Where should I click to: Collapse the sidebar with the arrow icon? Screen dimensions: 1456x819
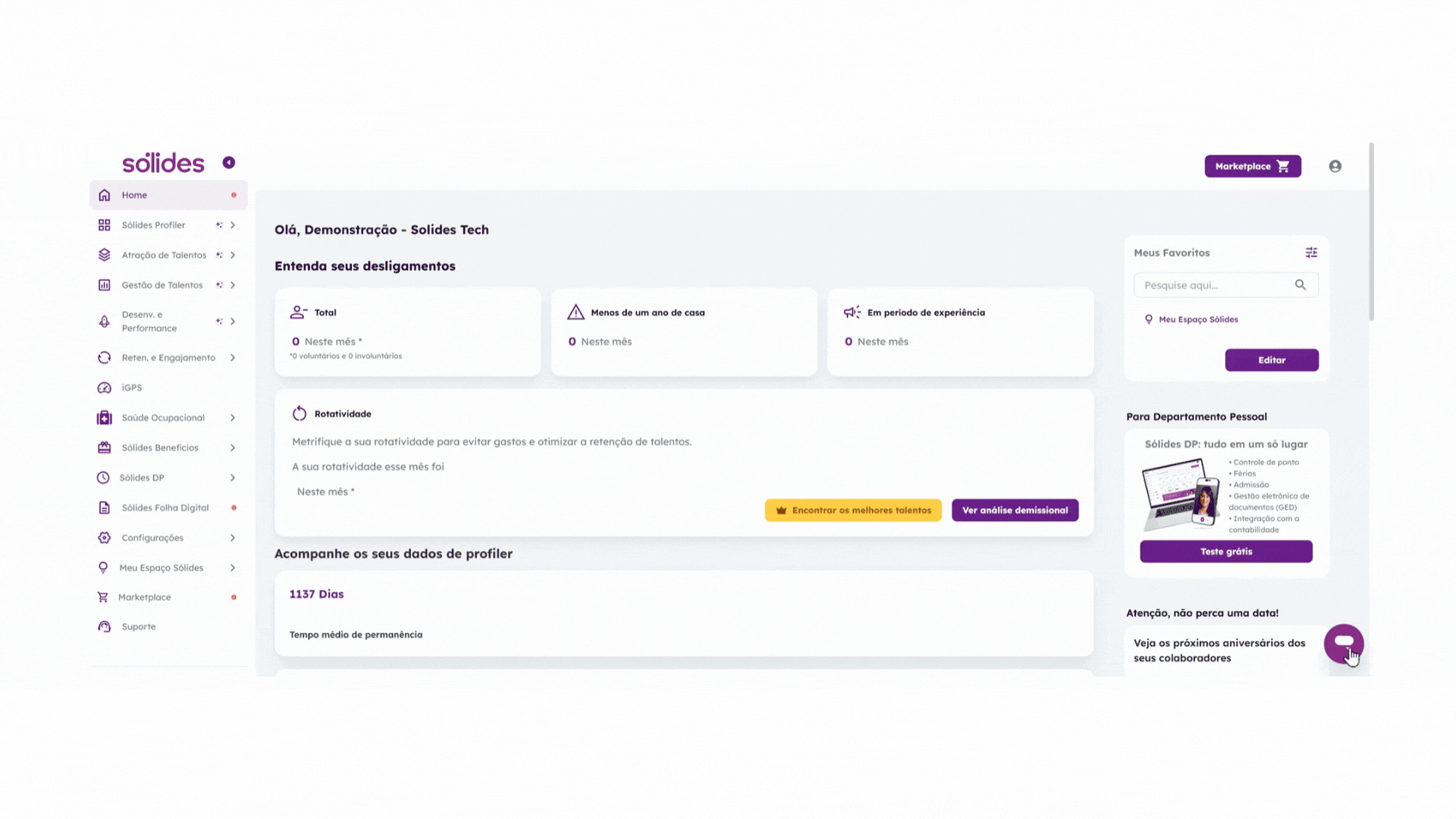pyautogui.click(x=228, y=162)
